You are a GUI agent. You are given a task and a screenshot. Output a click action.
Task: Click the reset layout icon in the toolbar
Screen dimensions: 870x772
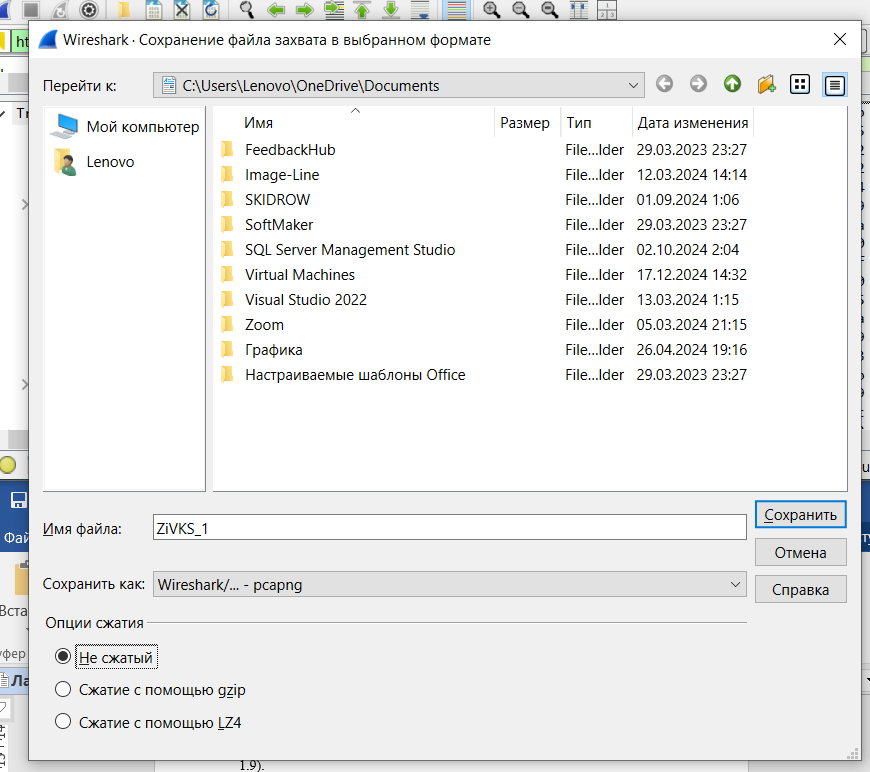click(607, 9)
